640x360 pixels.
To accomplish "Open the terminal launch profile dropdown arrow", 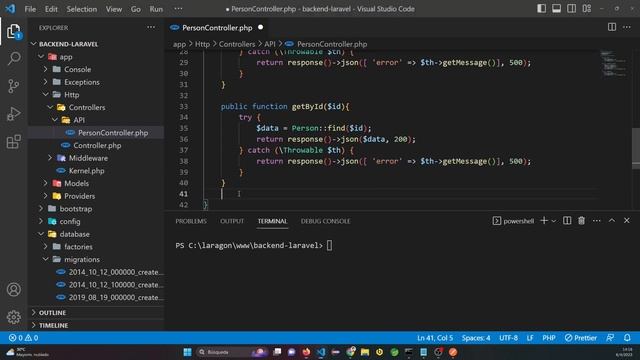I will [x=553, y=221].
